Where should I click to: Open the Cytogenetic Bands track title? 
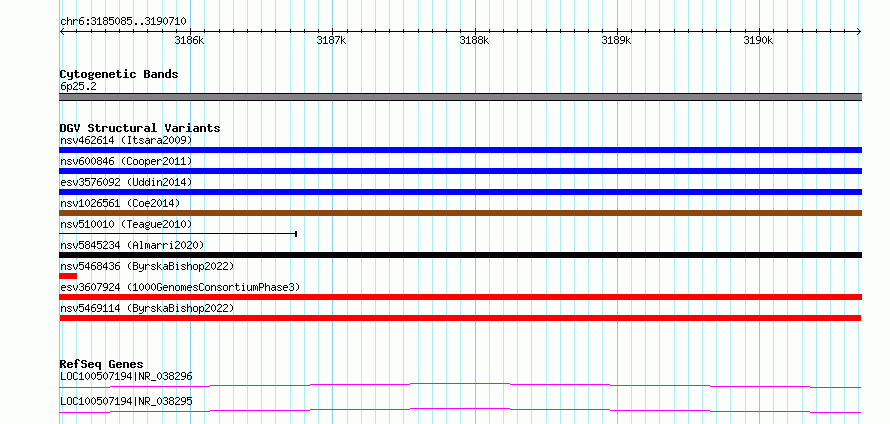pyautogui.click(x=119, y=74)
